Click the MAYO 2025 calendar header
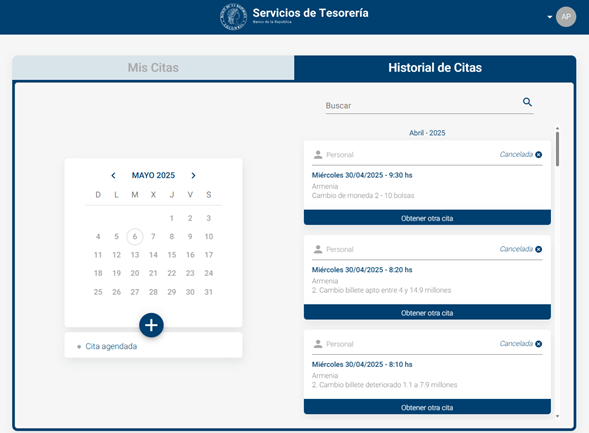 click(153, 175)
